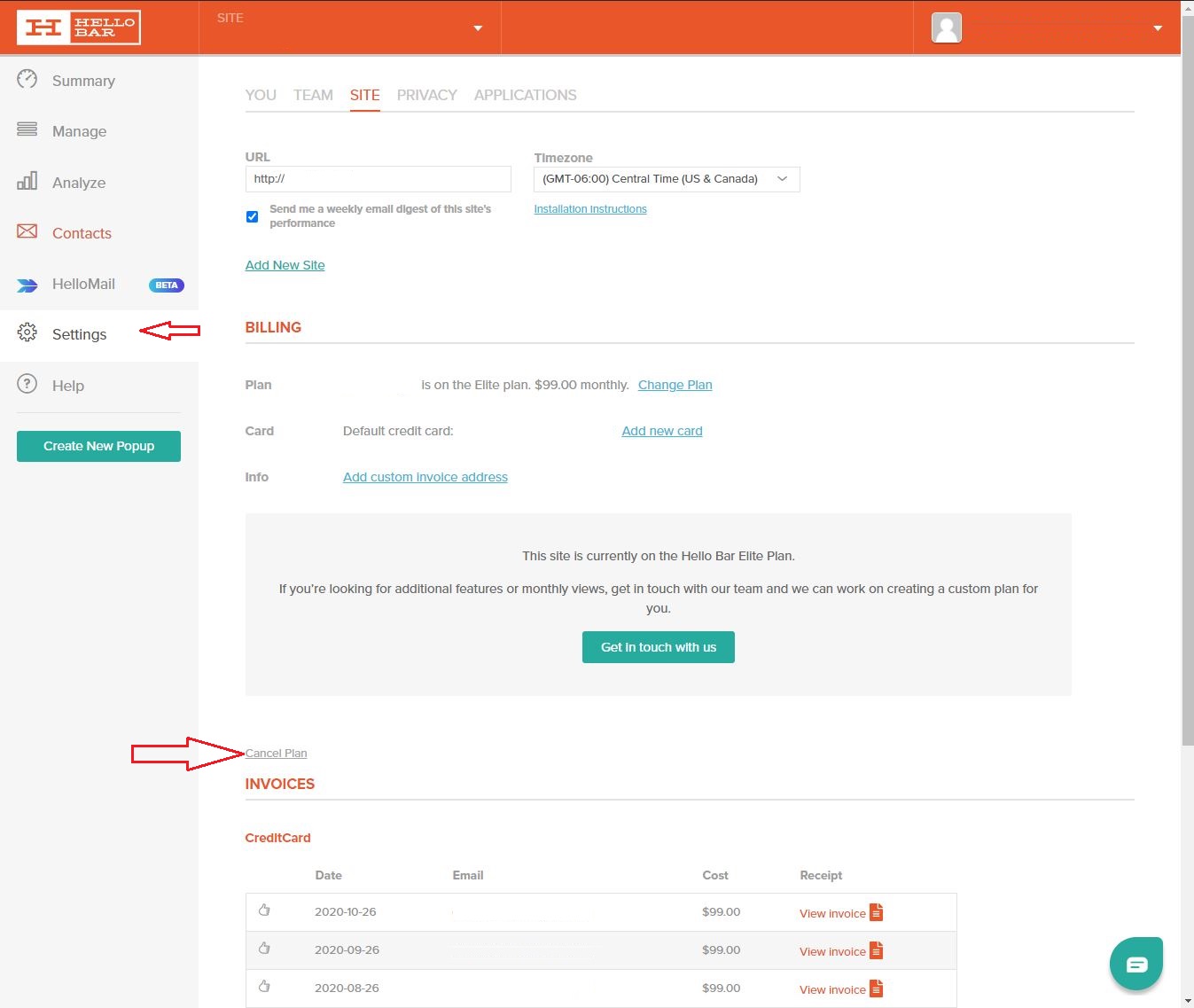Image resolution: width=1194 pixels, height=1008 pixels.
Task: Click the Analyze bar chart icon
Action: (27, 181)
